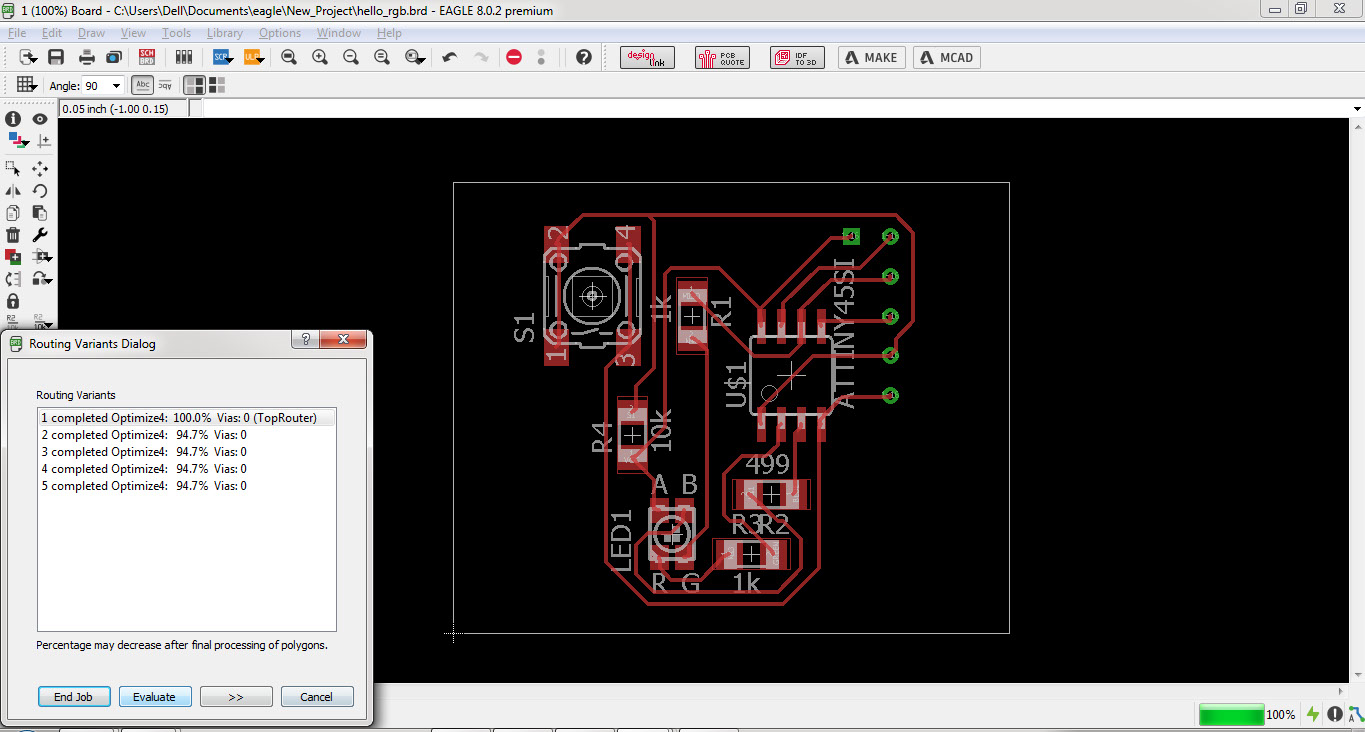Click the Zoom in magnifier icon
Viewport: 1365px width, 732px height.
(x=320, y=57)
